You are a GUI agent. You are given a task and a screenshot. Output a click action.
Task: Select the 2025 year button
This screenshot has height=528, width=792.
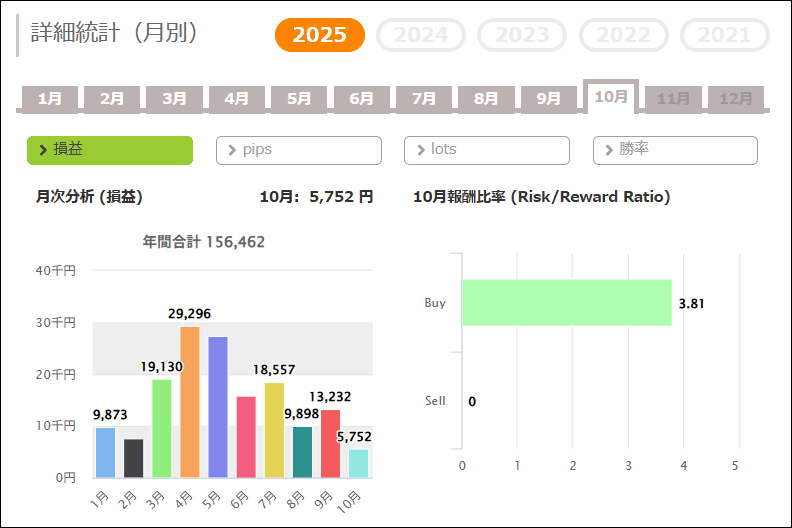(320, 35)
